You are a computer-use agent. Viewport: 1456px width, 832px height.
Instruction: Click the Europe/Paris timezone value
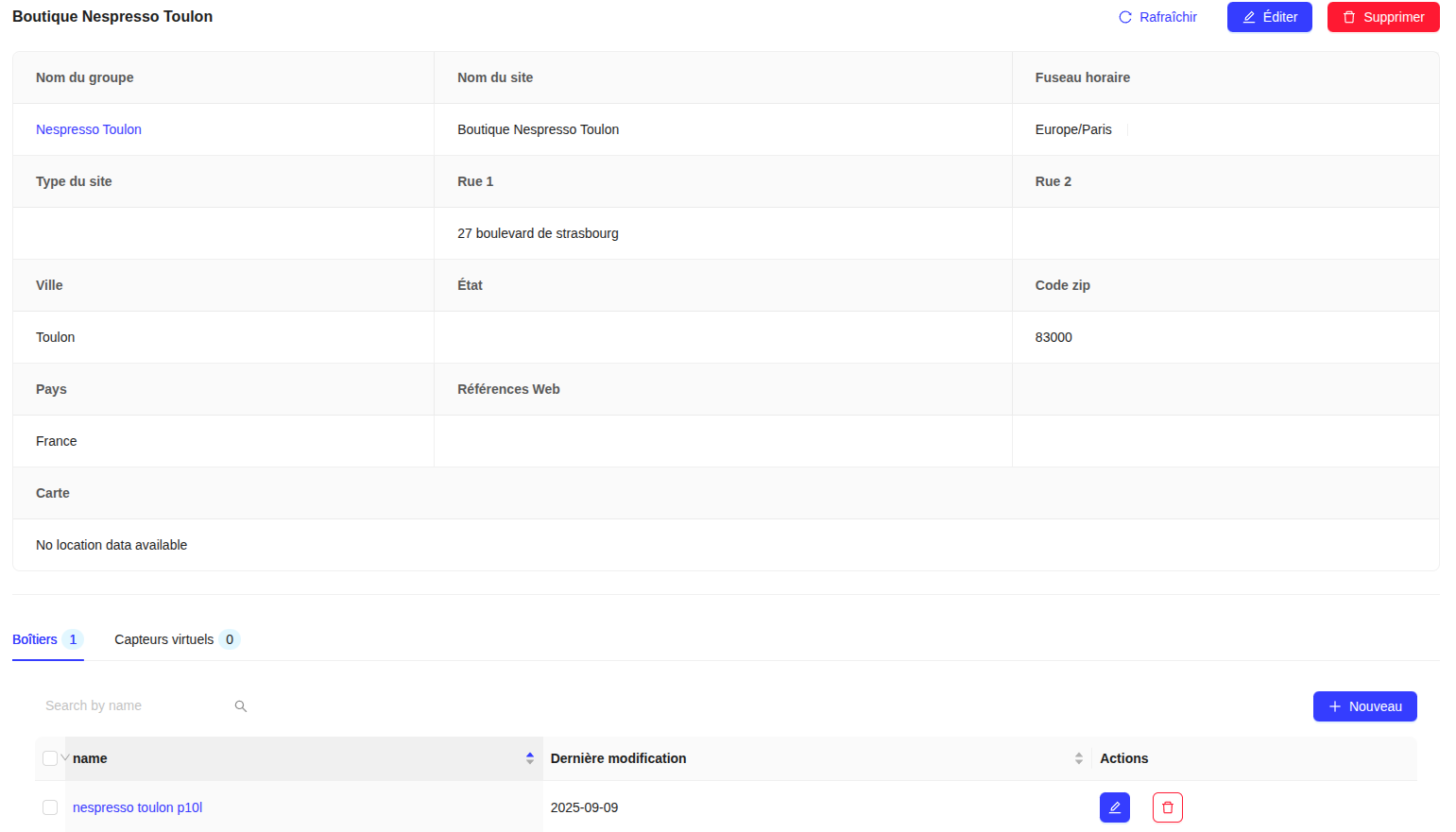[x=1073, y=129]
